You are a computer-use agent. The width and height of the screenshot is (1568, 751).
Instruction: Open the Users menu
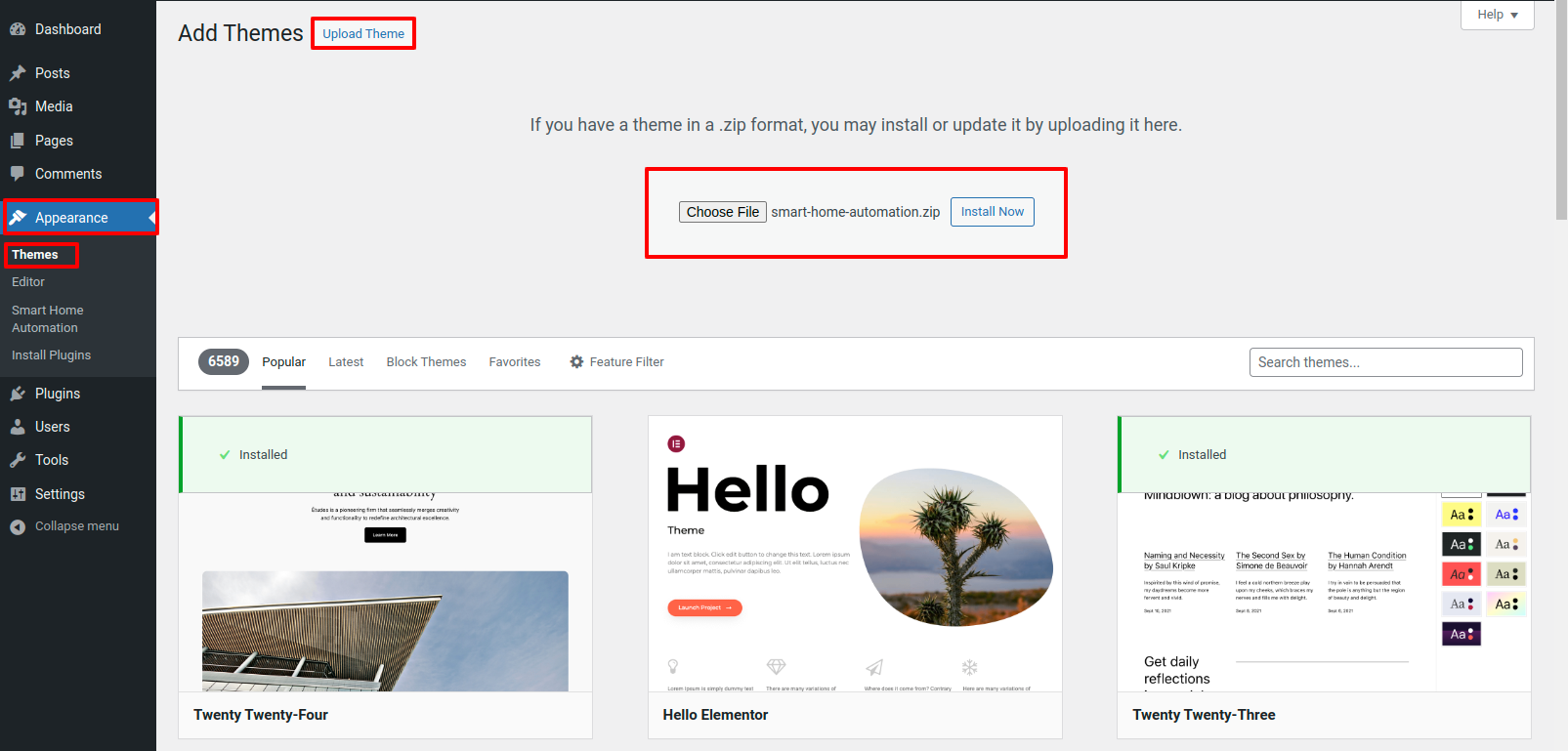[78, 427]
